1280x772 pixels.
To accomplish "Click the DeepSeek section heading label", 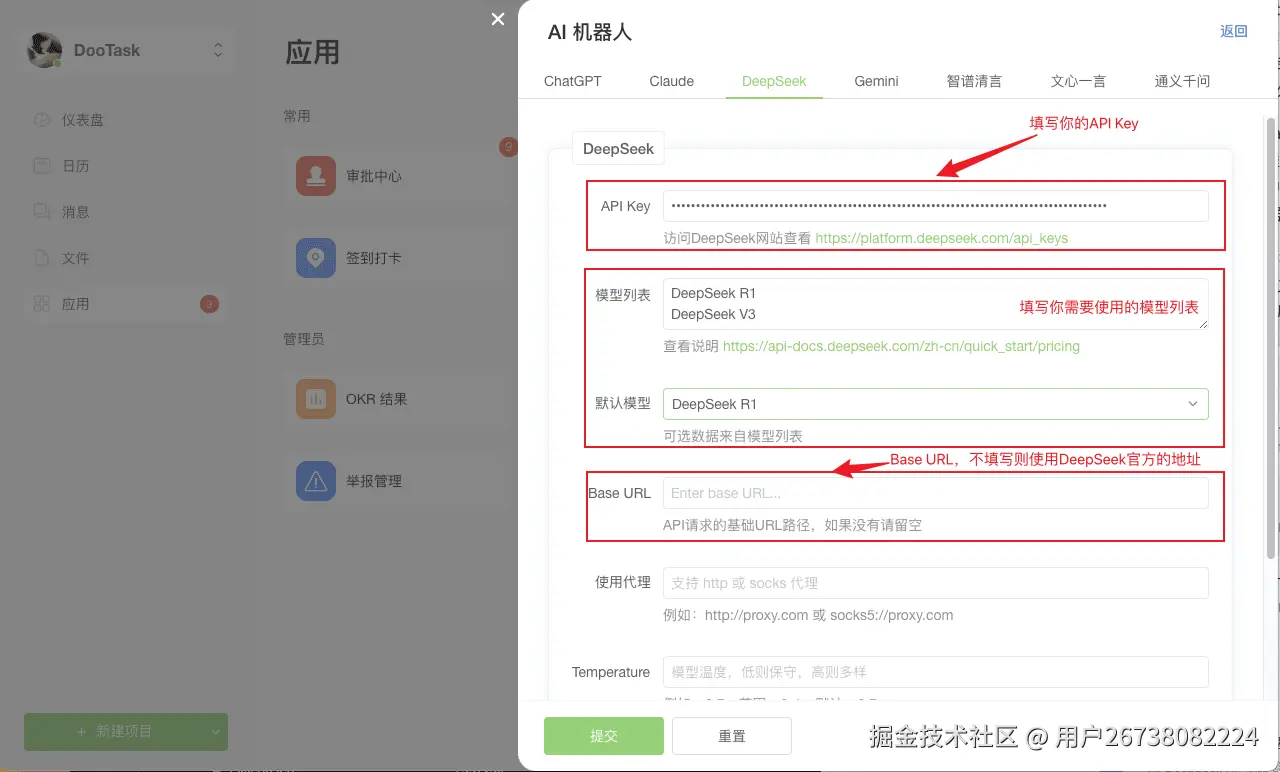I will 618,149.
